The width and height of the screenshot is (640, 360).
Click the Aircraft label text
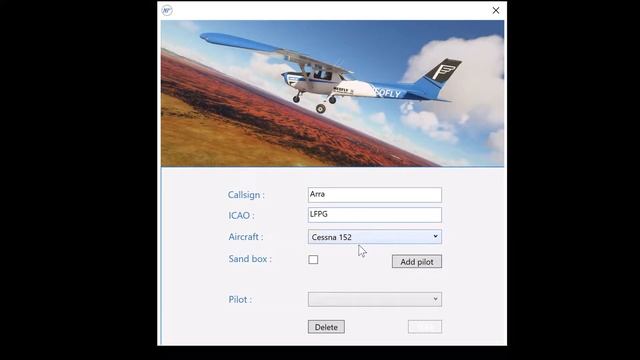(x=246, y=237)
